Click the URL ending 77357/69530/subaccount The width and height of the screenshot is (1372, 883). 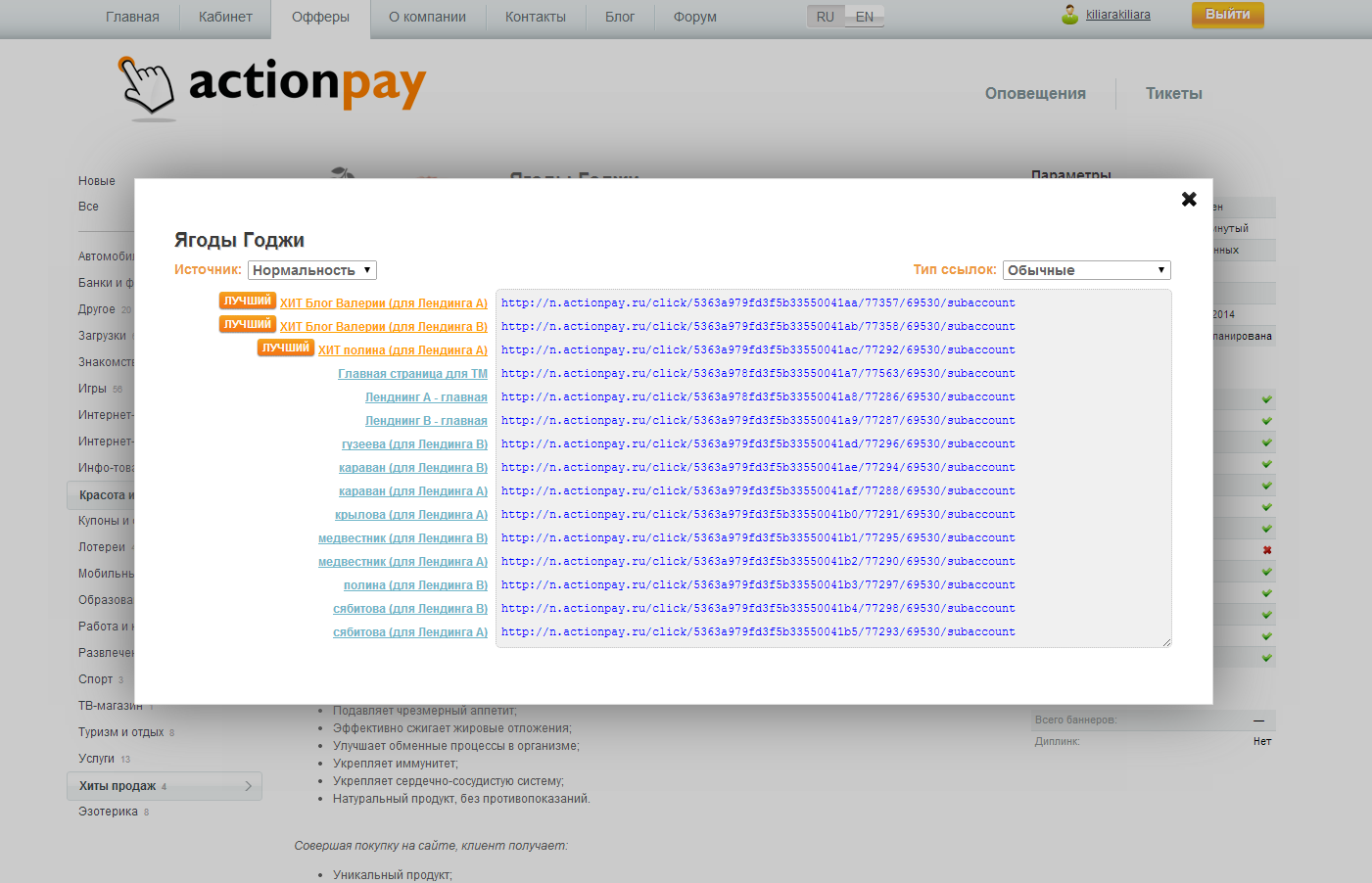click(758, 303)
